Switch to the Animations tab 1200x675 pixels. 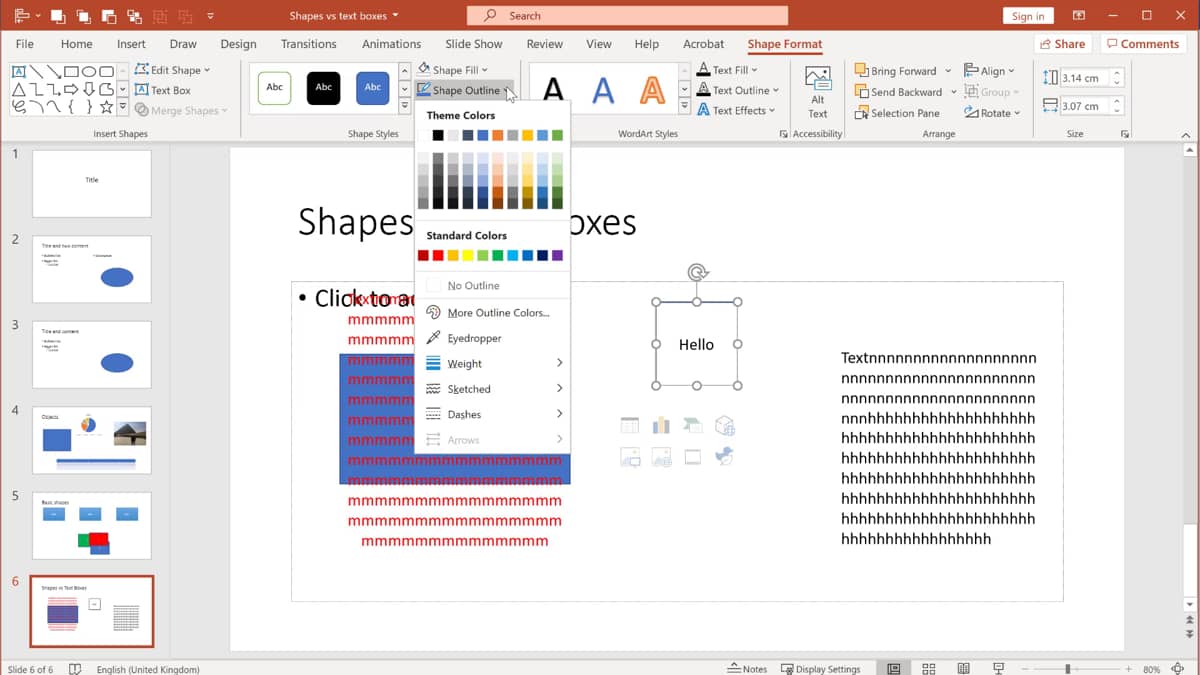tap(391, 44)
